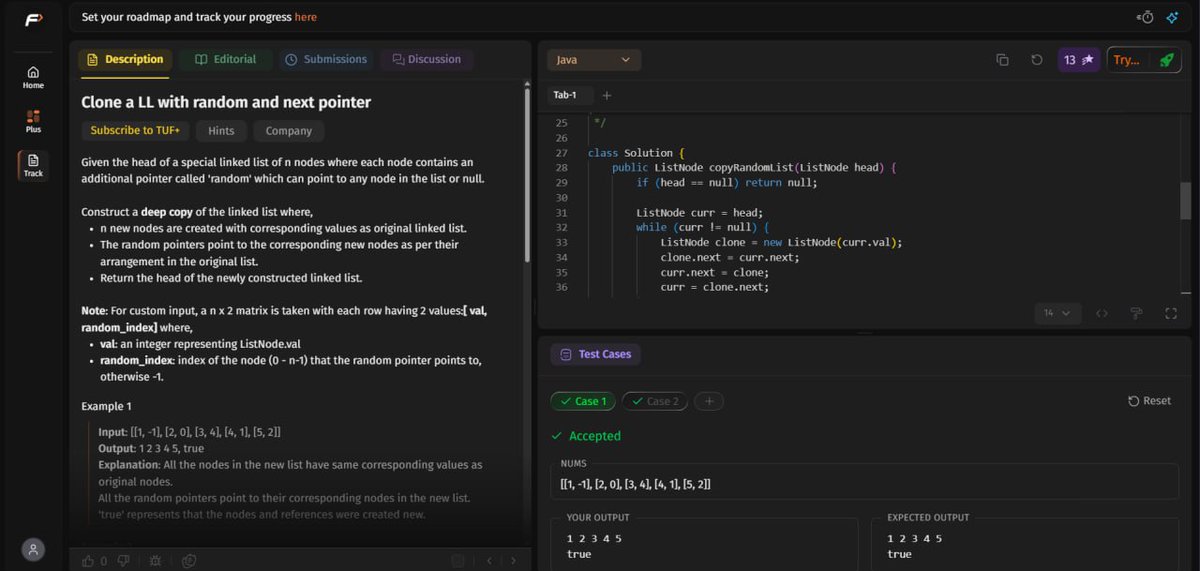Open the font size 14 dropdown
The height and width of the screenshot is (571, 1200).
click(1057, 313)
